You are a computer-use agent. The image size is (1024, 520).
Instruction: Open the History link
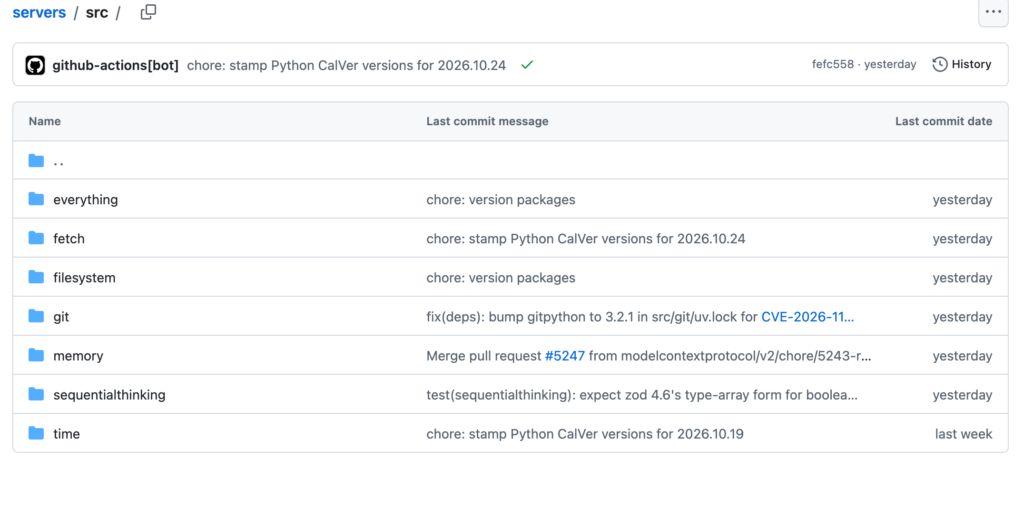tap(962, 64)
